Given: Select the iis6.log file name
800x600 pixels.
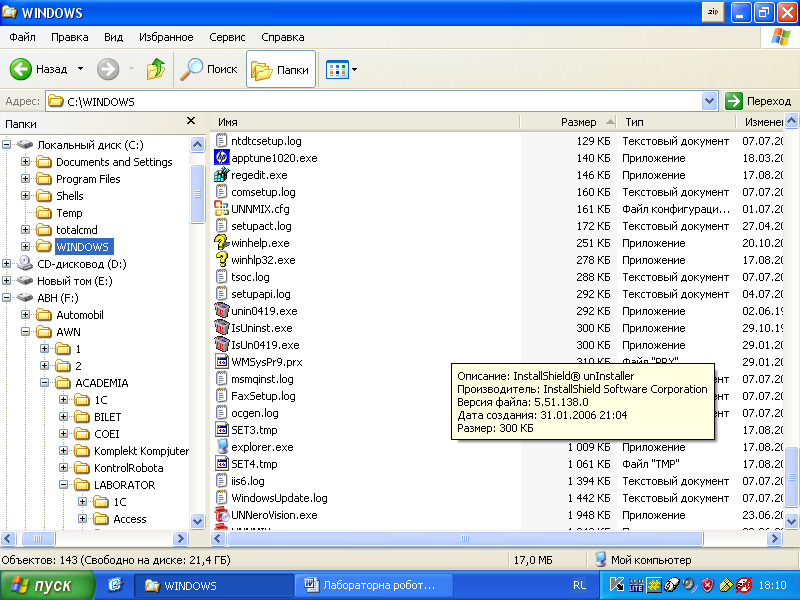Looking at the screenshot, I should (x=247, y=481).
